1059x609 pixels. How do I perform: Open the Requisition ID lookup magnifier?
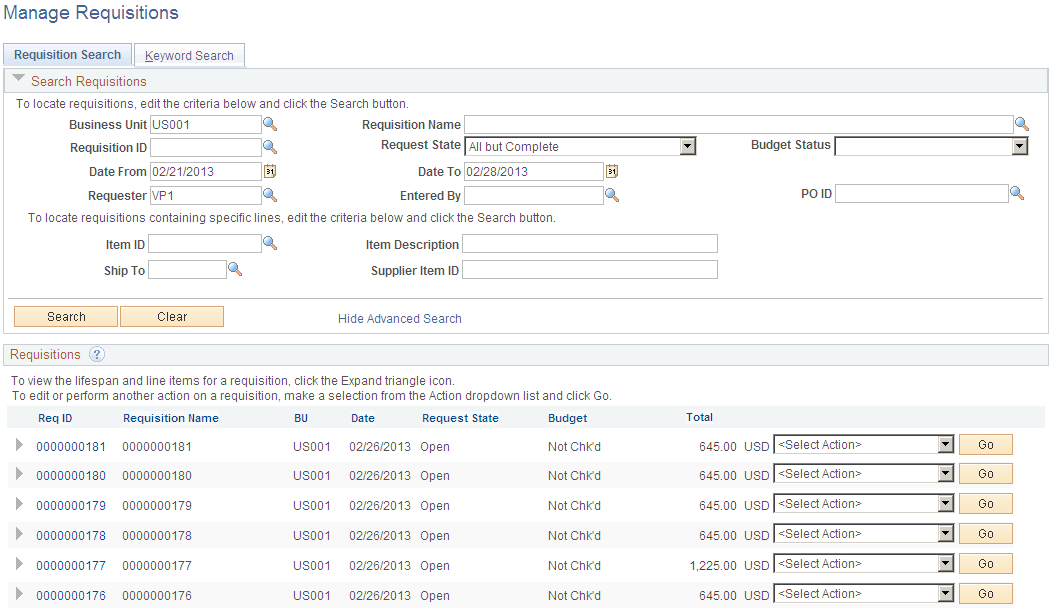click(270, 146)
